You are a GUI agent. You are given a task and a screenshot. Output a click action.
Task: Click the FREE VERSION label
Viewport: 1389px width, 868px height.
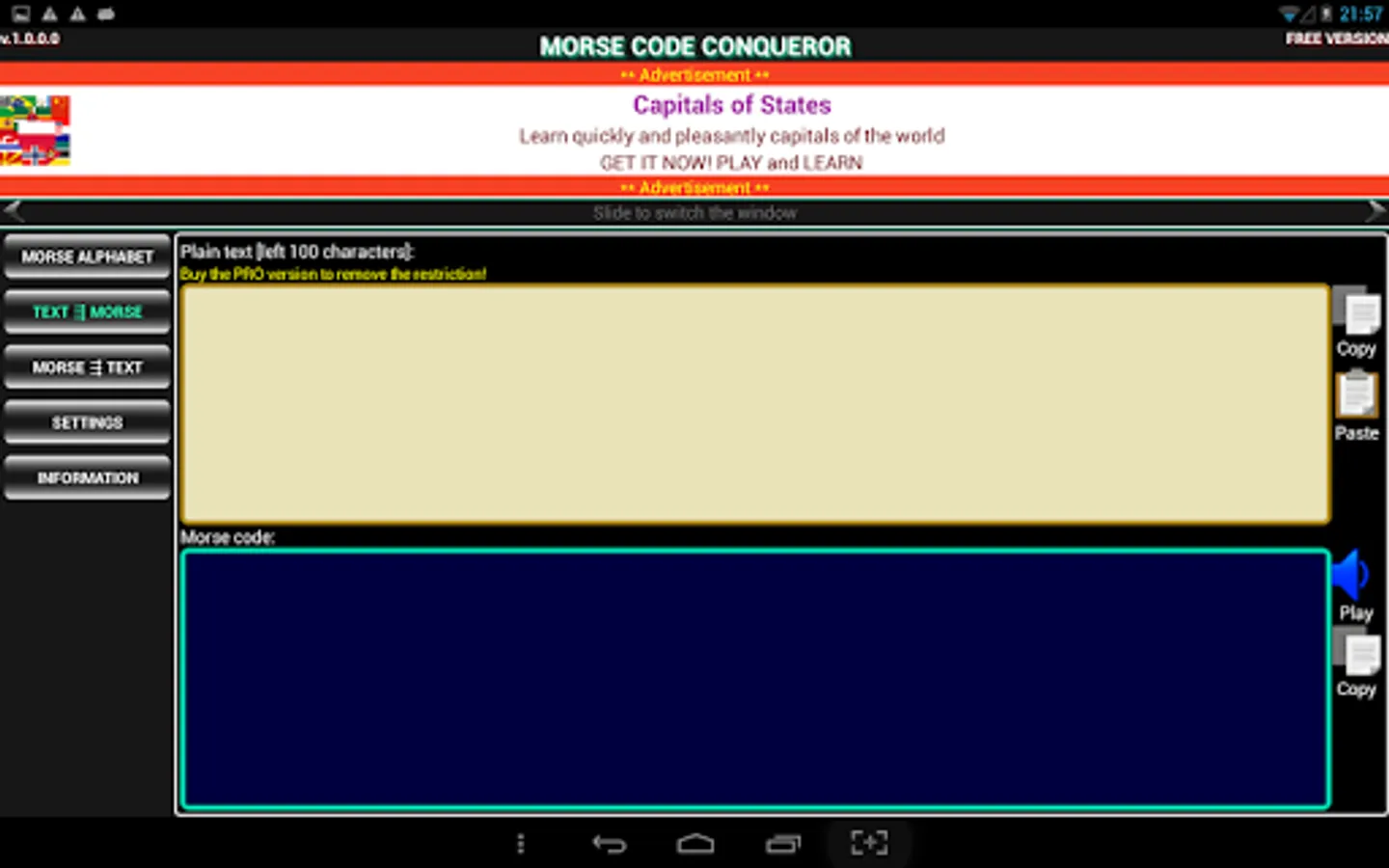point(1337,39)
